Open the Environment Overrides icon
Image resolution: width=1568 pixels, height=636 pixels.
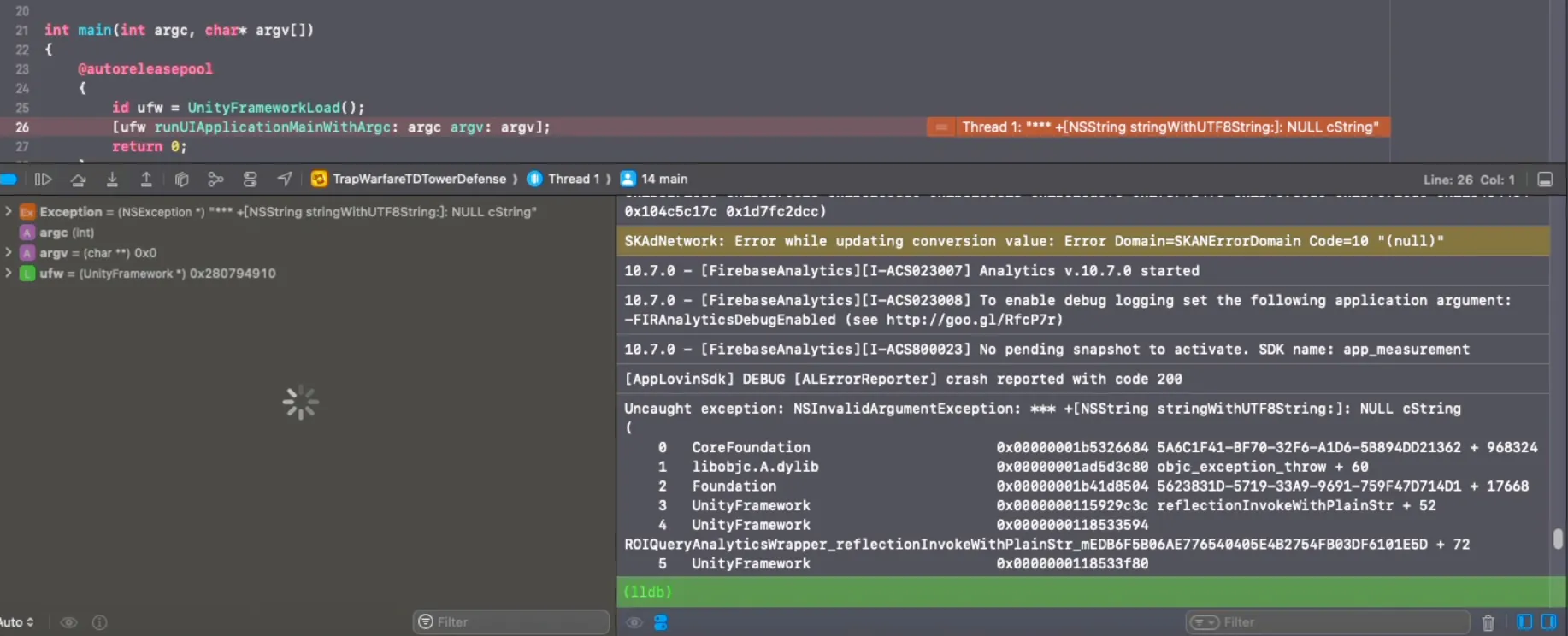(250, 179)
